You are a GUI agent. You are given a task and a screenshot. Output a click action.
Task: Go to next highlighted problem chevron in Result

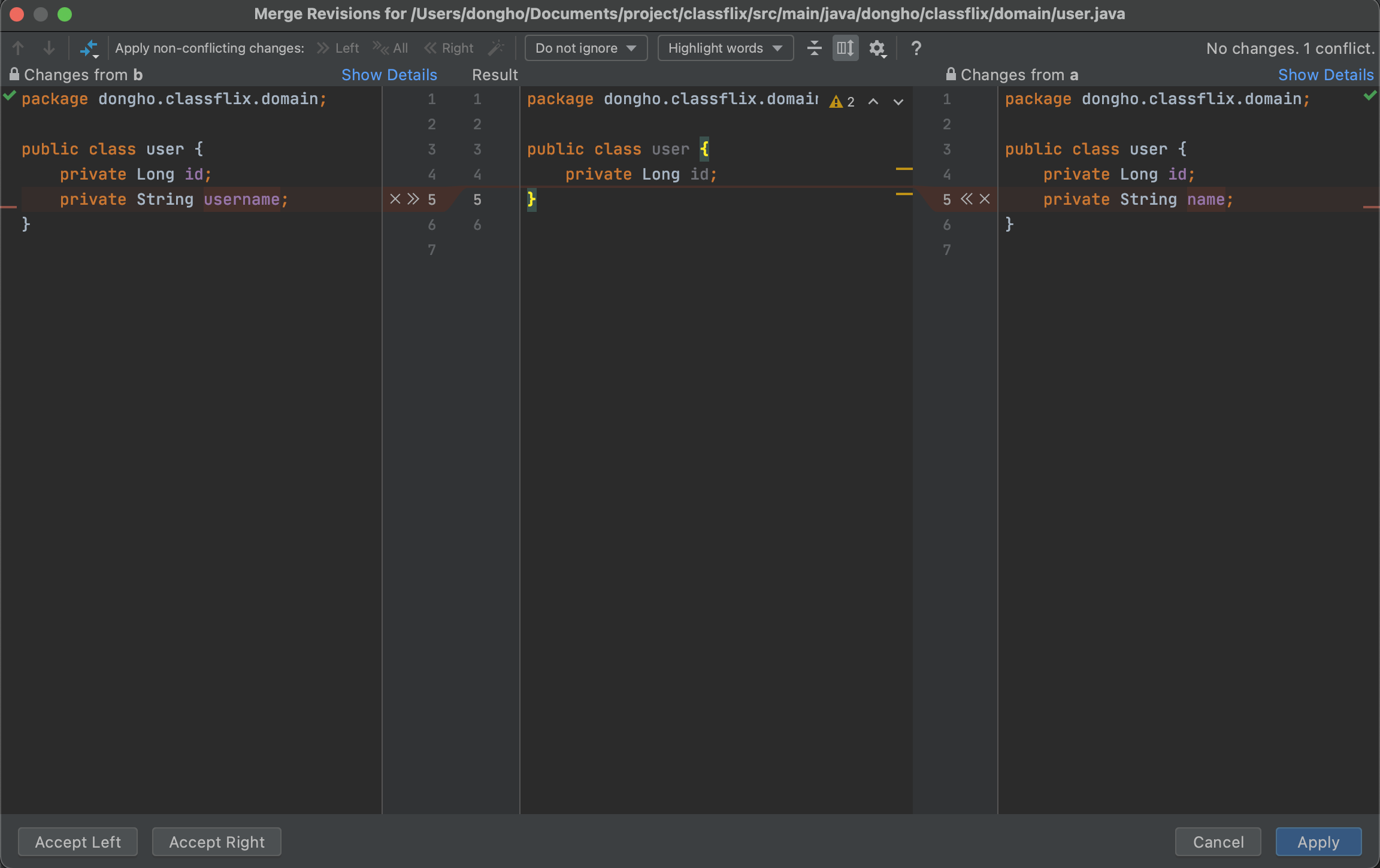coord(898,102)
